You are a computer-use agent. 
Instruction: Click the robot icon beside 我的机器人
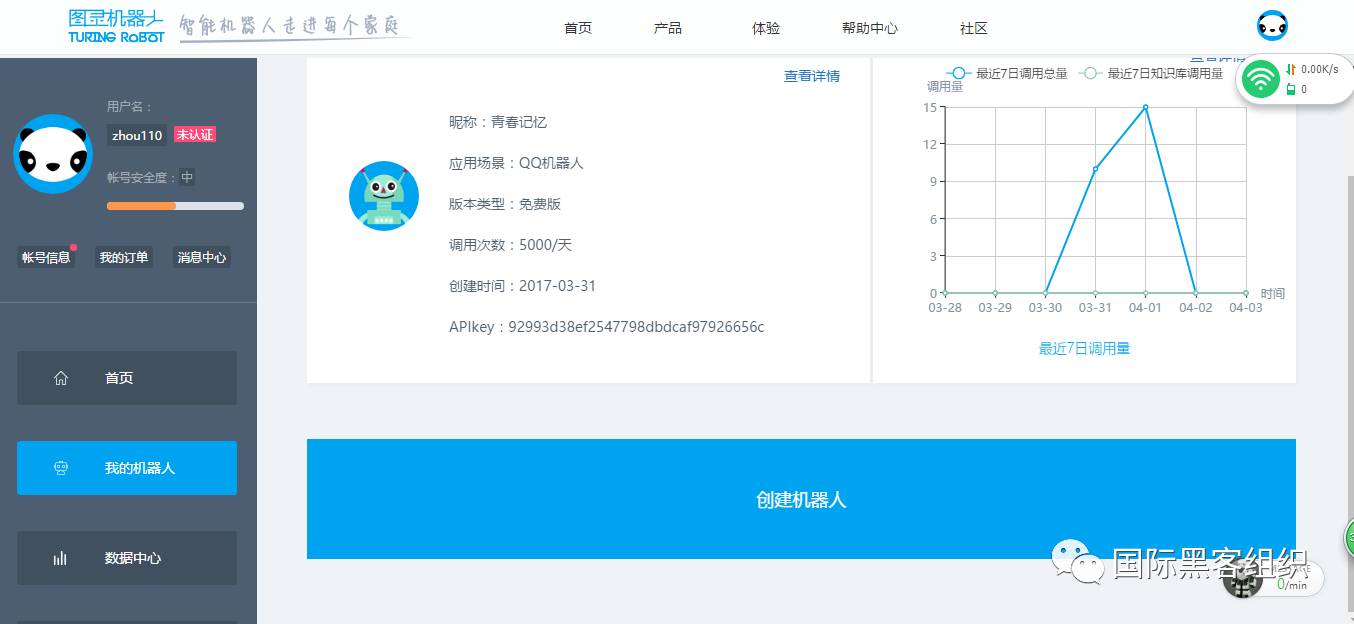[61, 468]
